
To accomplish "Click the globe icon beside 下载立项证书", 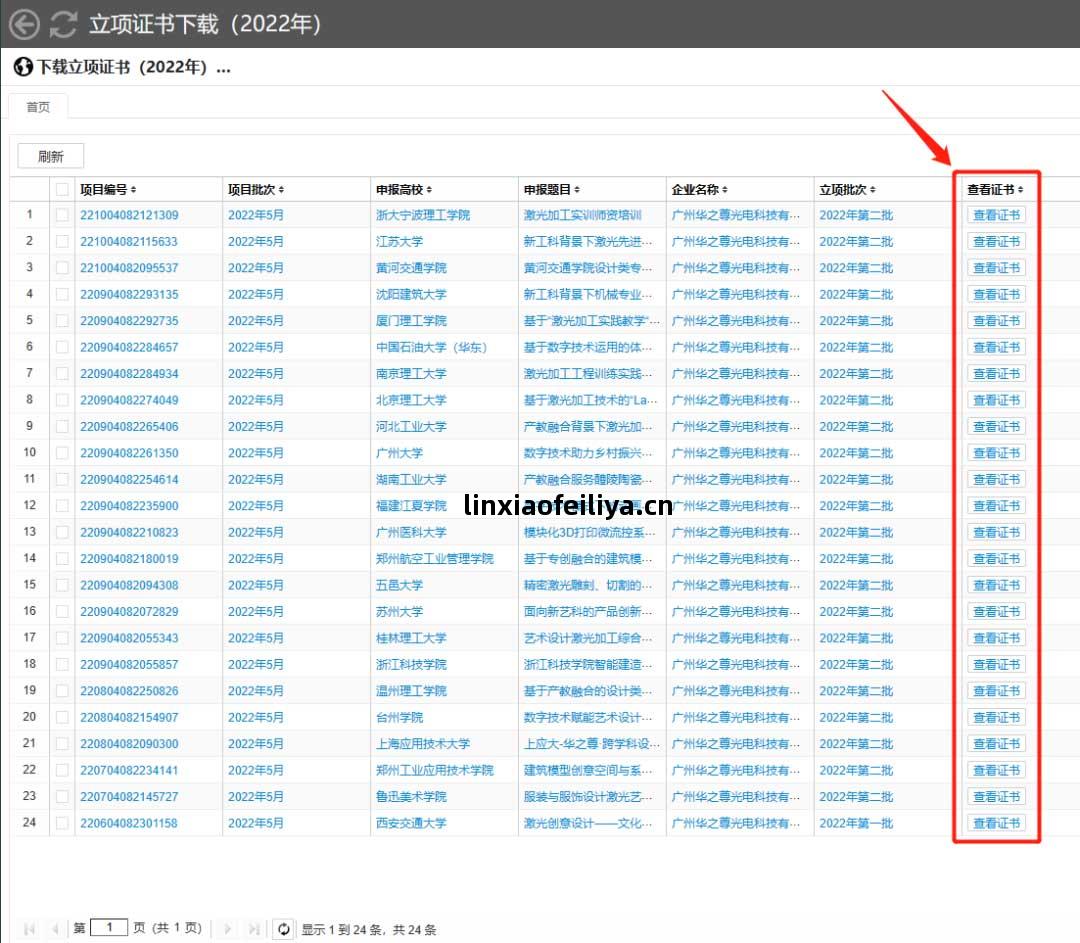I will [23, 67].
